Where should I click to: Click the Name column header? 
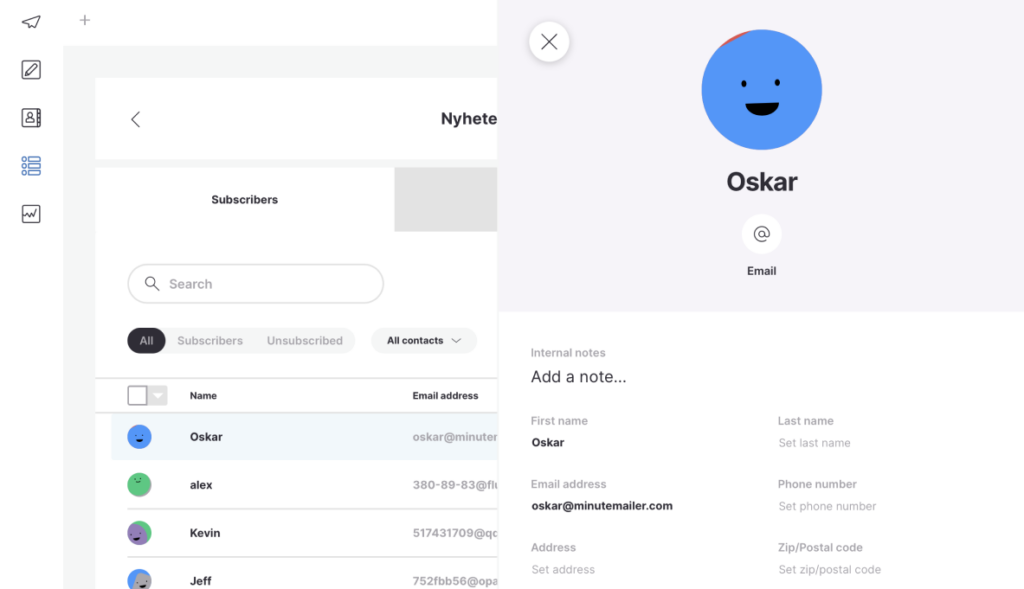click(x=203, y=395)
